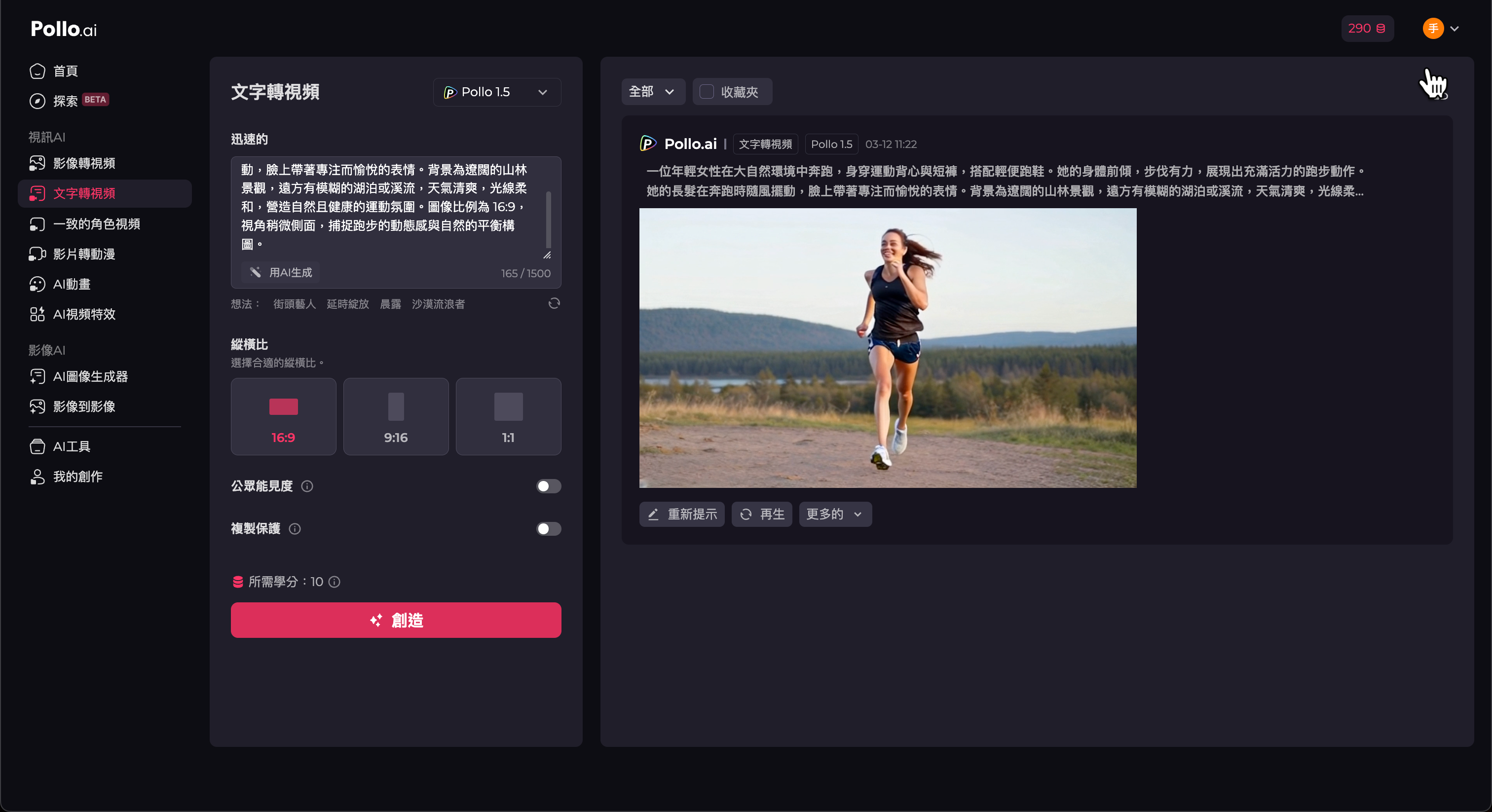Image resolution: width=1492 pixels, height=812 pixels.
Task: Click the generated running woman video thumbnail
Action: (x=887, y=347)
